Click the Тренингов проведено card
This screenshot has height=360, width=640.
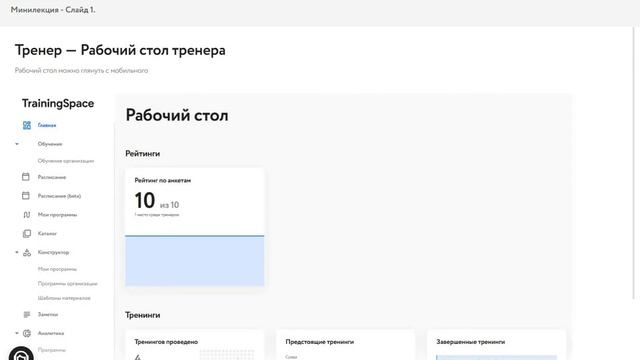(x=195, y=345)
